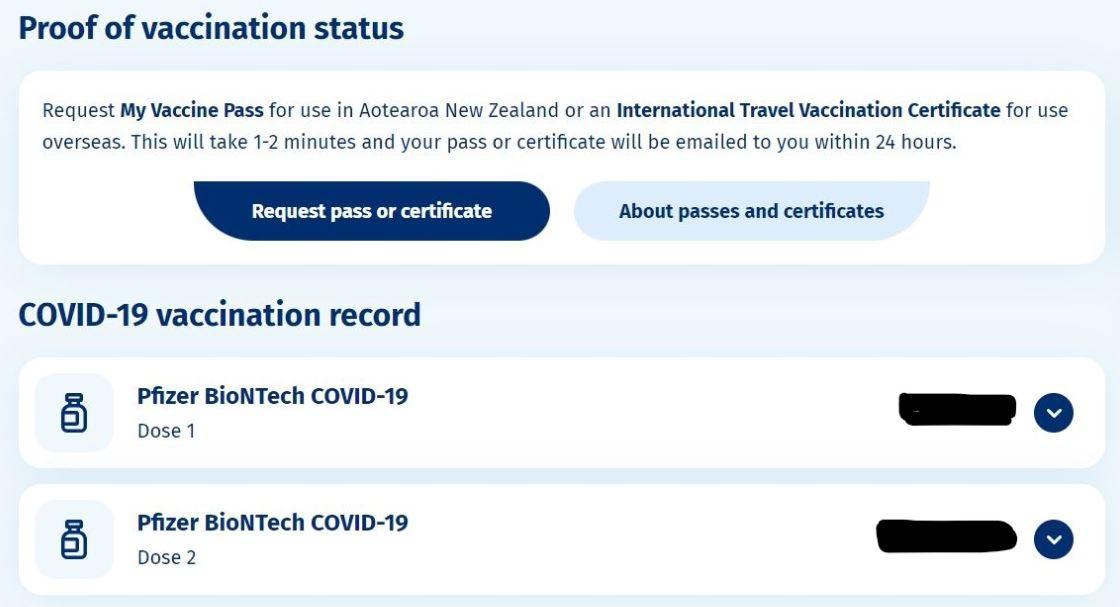This screenshot has height=607, width=1120.
Task: Select the Pfizer BioNTech COVID-19 title for Dose 2
Action: click(272, 522)
